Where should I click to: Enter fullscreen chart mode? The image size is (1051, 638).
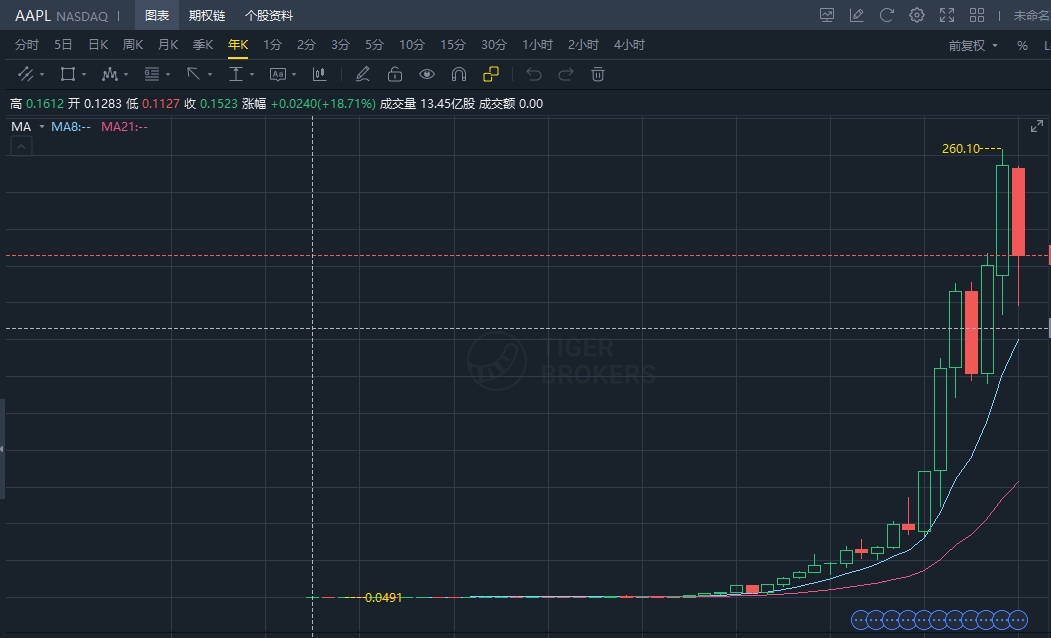(x=947, y=15)
